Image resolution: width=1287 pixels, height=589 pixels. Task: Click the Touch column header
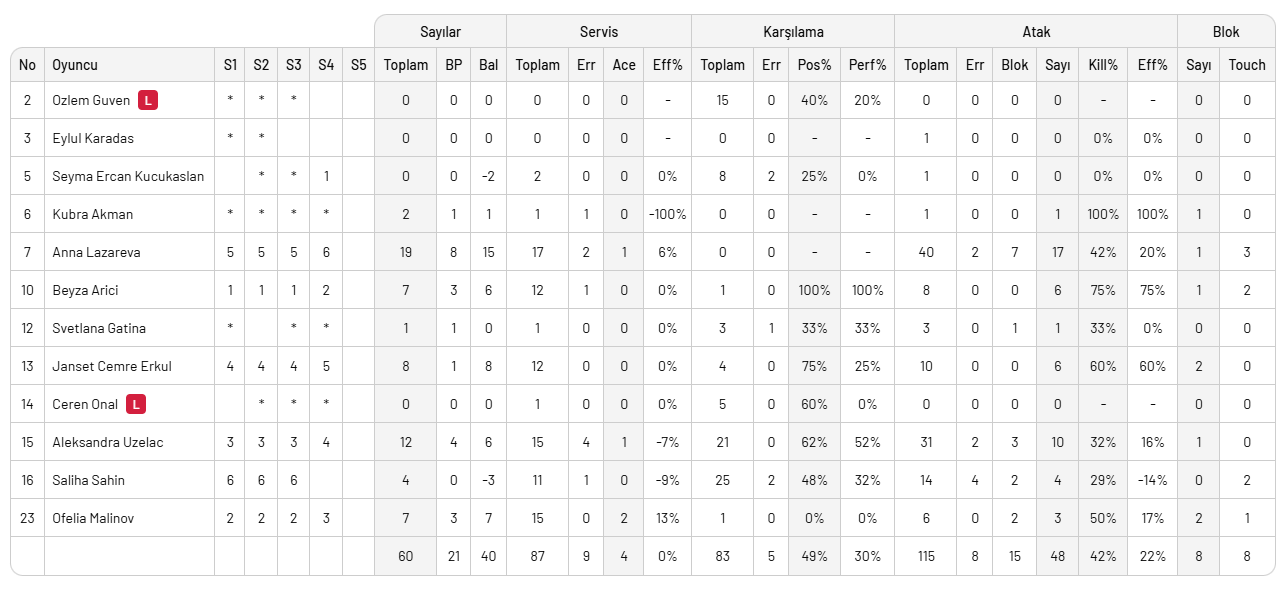[x=1246, y=65]
